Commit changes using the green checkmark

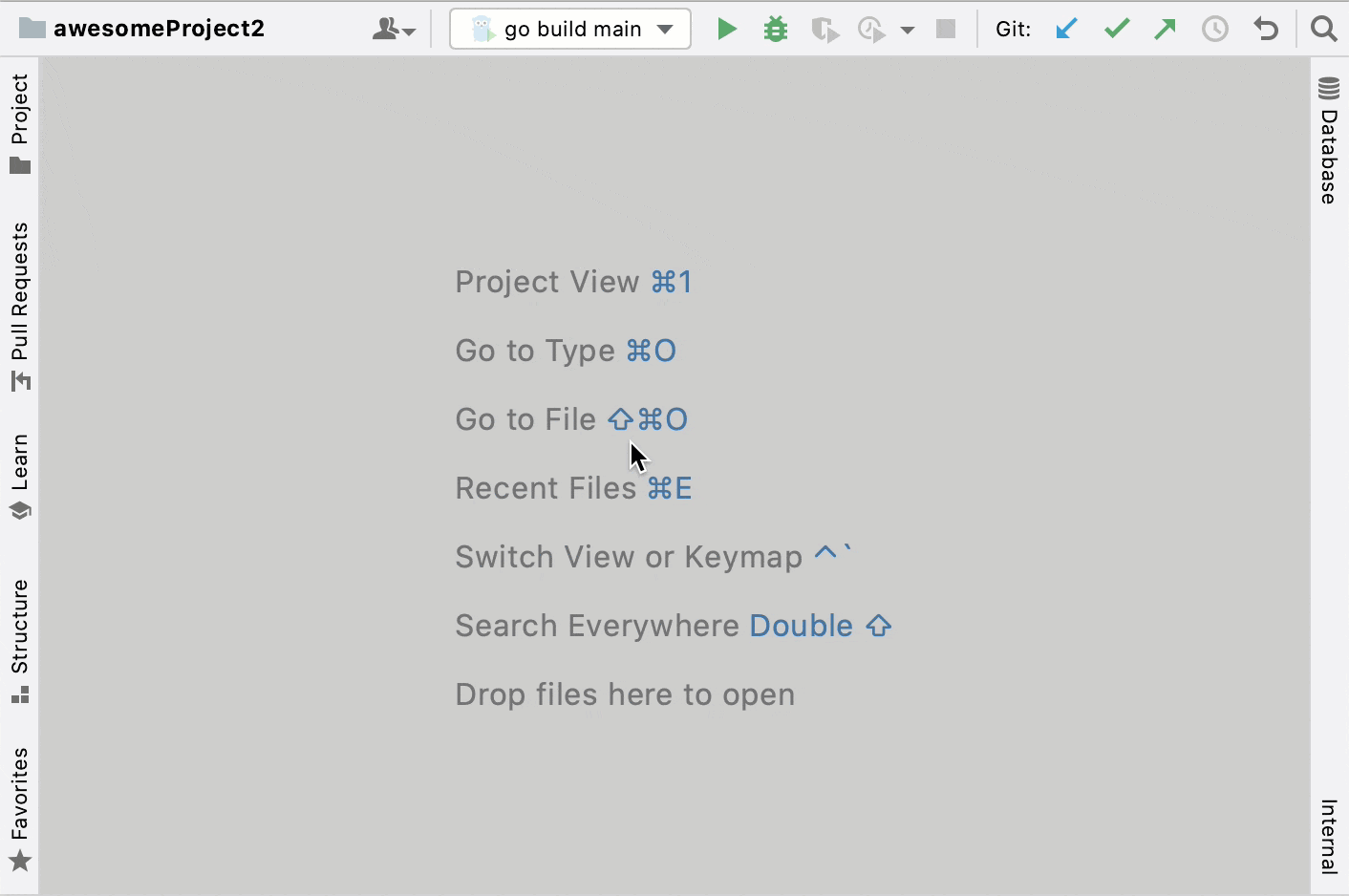coord(1116,29)
